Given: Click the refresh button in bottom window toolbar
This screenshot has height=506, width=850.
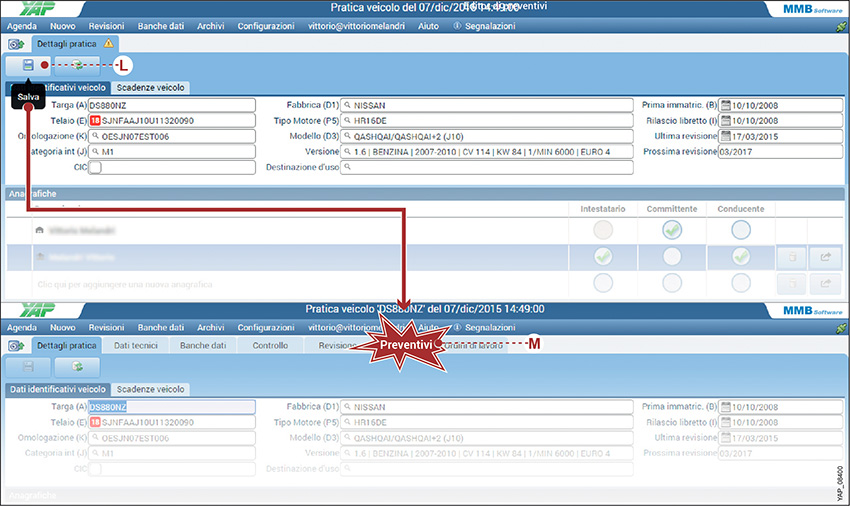Looking at the screenshot, I should click(78, 367).
